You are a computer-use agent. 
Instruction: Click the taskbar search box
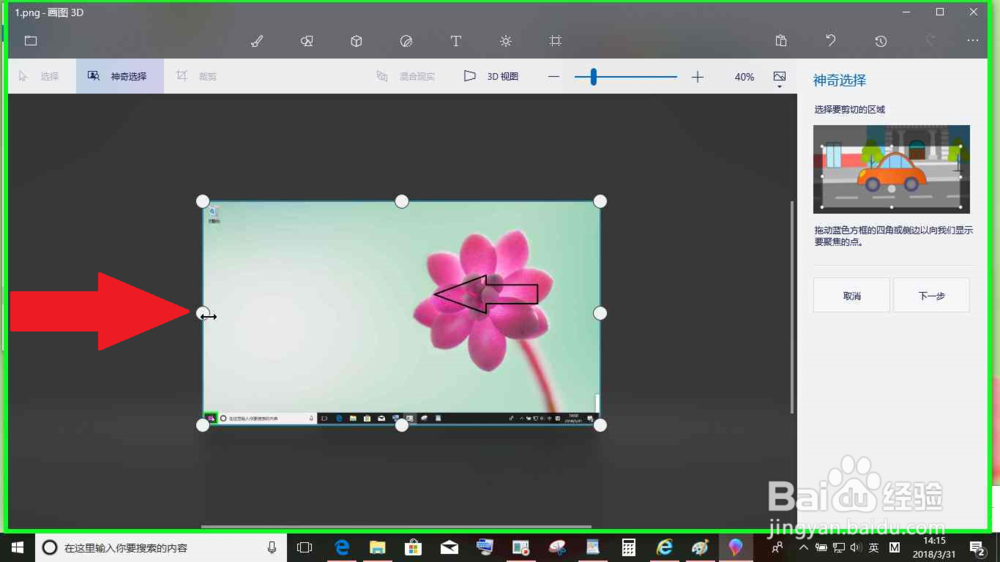click(x=159, y=547)
